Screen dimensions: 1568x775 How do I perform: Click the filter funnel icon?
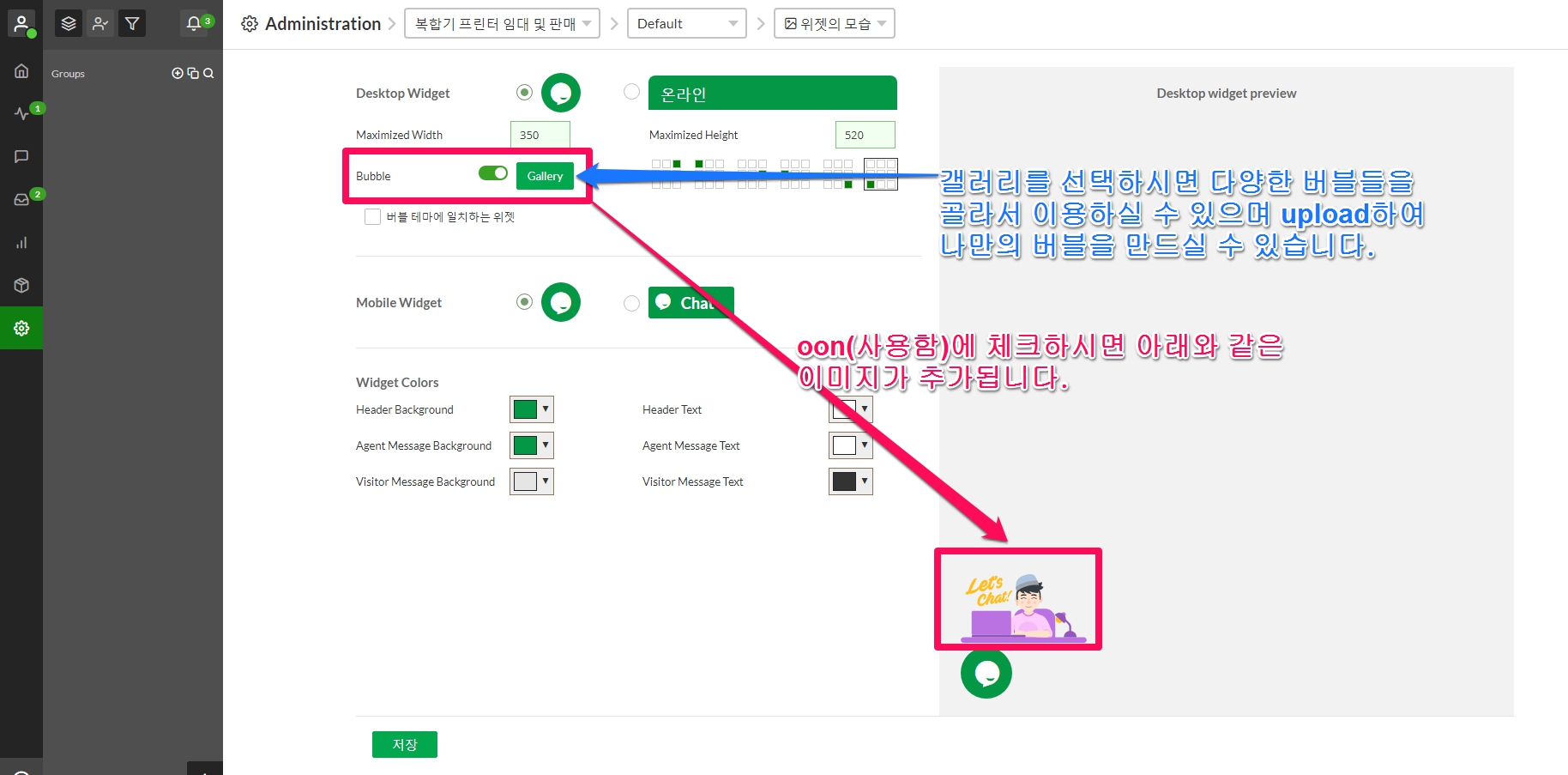click(x=132, y=24)
